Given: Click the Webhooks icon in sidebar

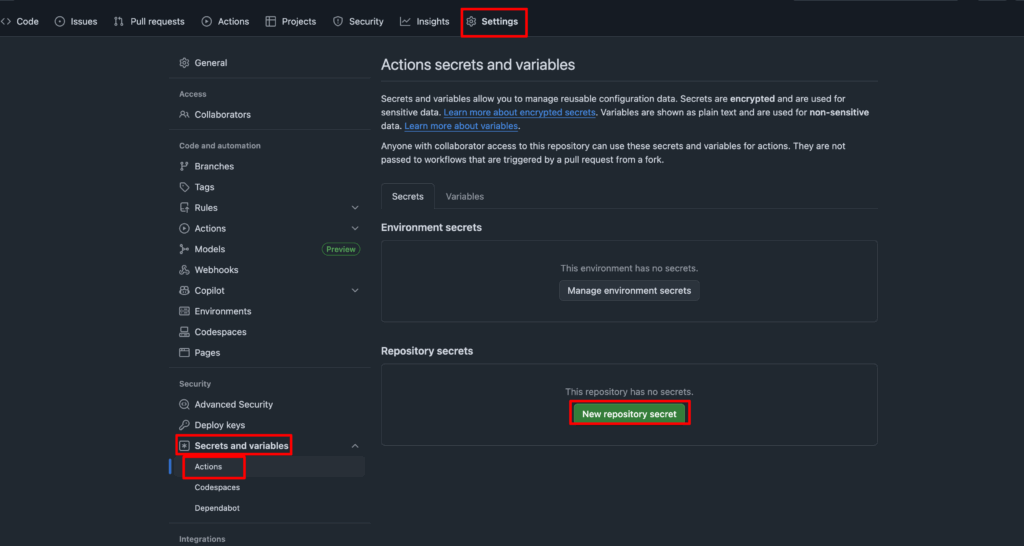Looking at the screenshot, I should (x=184, y=270).
